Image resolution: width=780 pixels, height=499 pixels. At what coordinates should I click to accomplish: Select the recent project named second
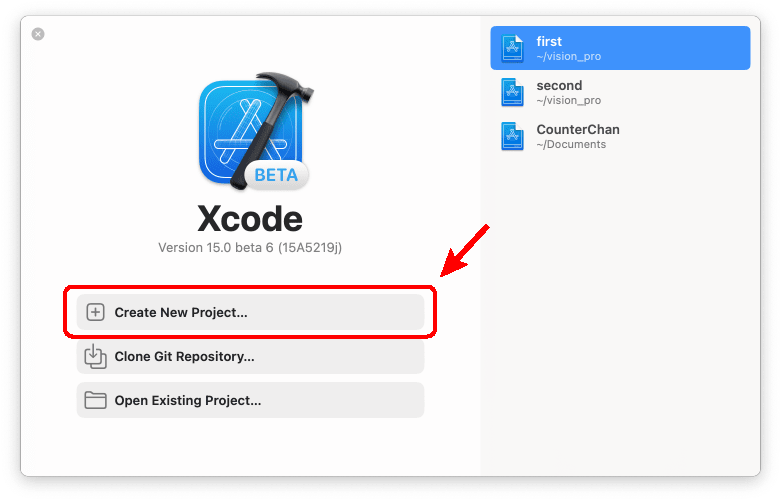point(620,92)
